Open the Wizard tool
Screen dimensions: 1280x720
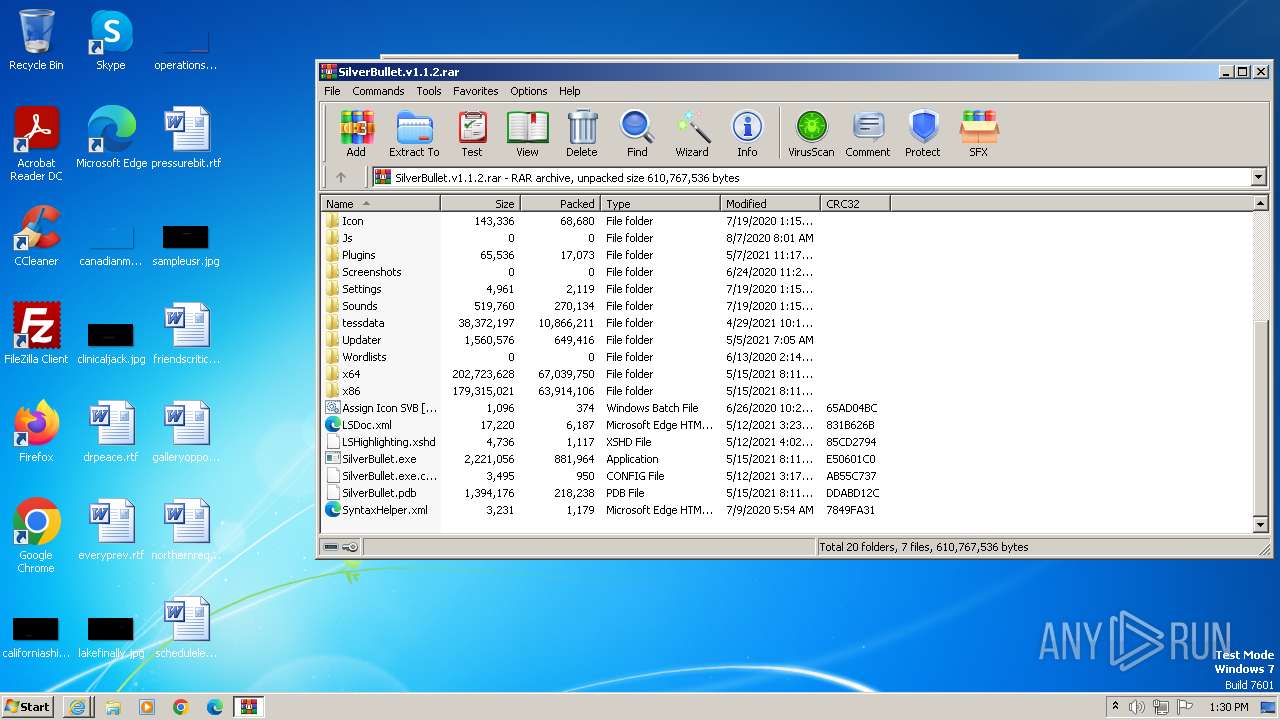(x=691, y=134)
